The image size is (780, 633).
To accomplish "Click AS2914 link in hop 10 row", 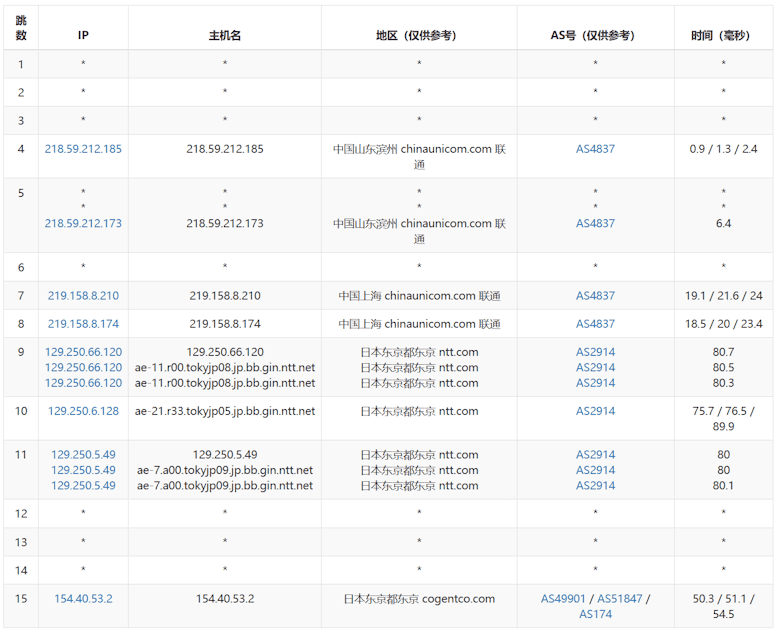I will (x=595, y=411).
